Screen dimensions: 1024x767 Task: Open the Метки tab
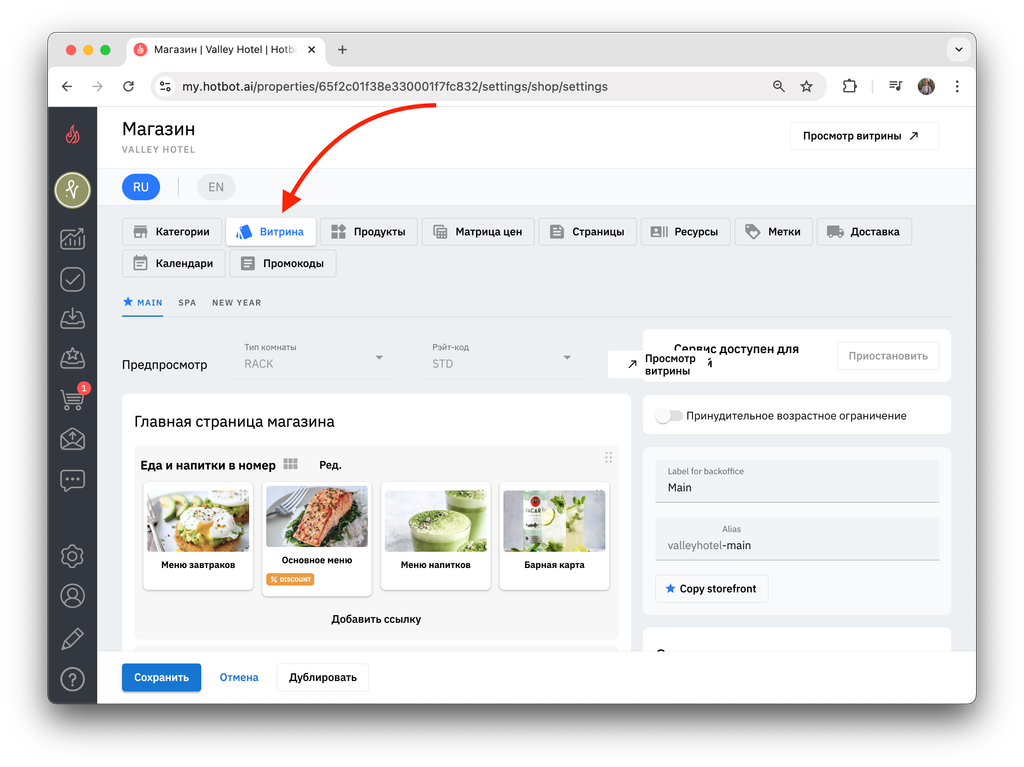coord(773,232)
